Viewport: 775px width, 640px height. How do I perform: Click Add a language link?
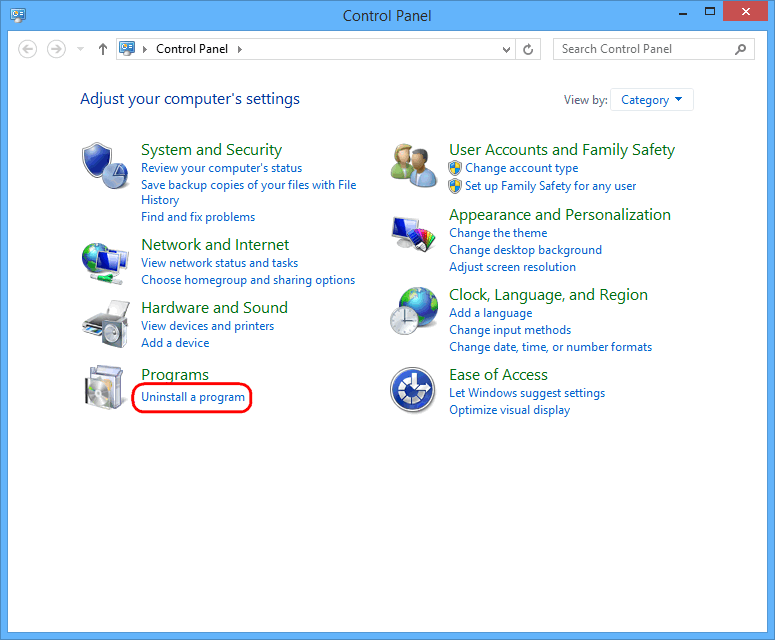point(491,313)
